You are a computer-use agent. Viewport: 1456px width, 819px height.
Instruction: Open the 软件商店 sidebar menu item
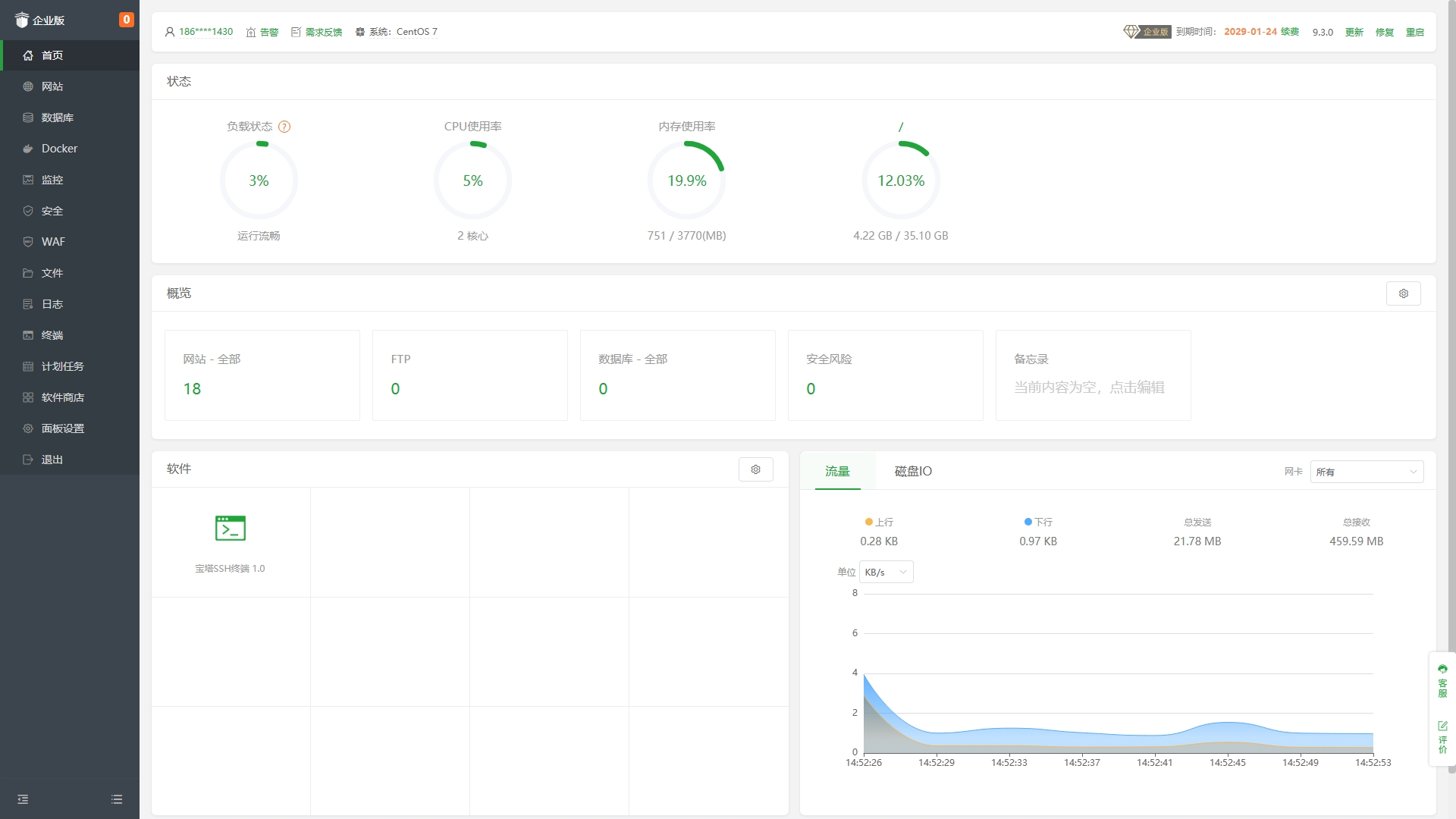click(x=62, y=397)
